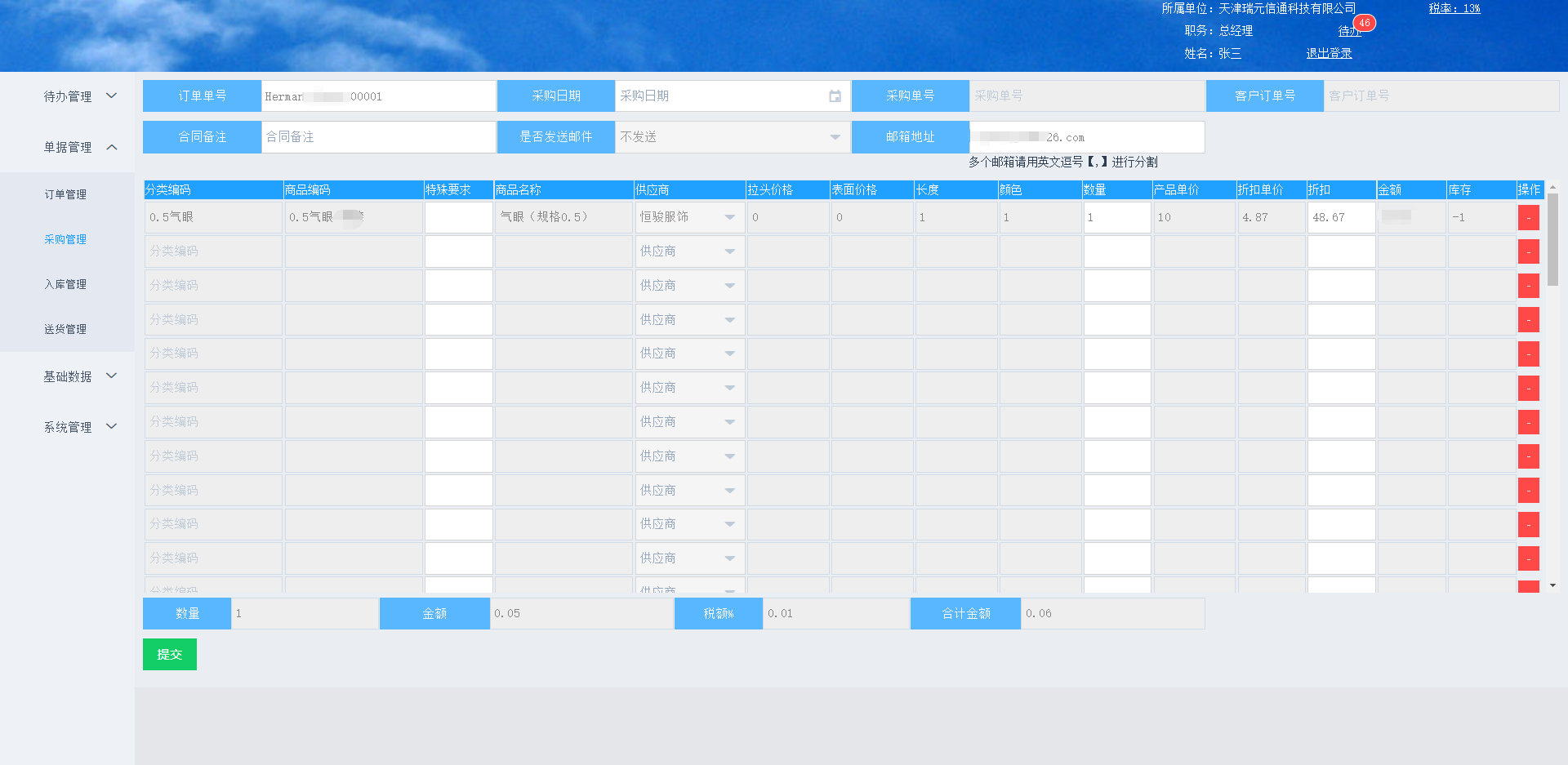Select 送货管理 in the sidebar

[x=65, y=329]
